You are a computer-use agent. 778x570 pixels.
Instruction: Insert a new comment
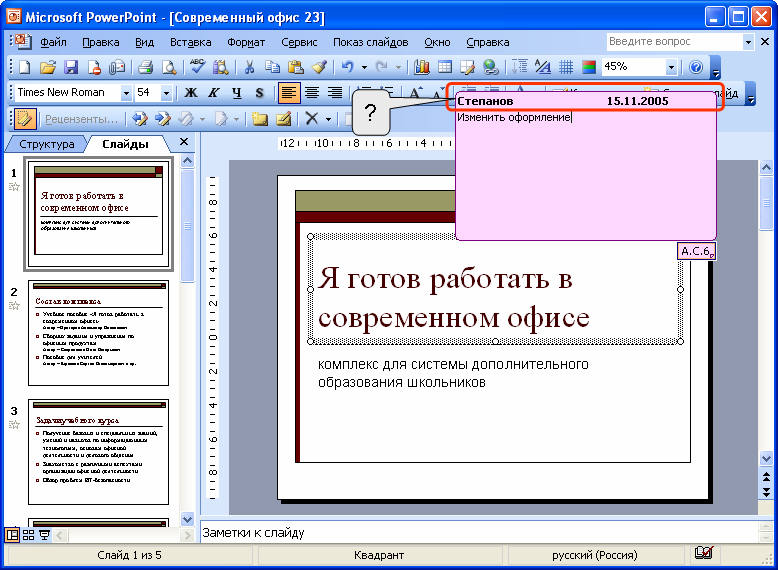pos(259,119)
